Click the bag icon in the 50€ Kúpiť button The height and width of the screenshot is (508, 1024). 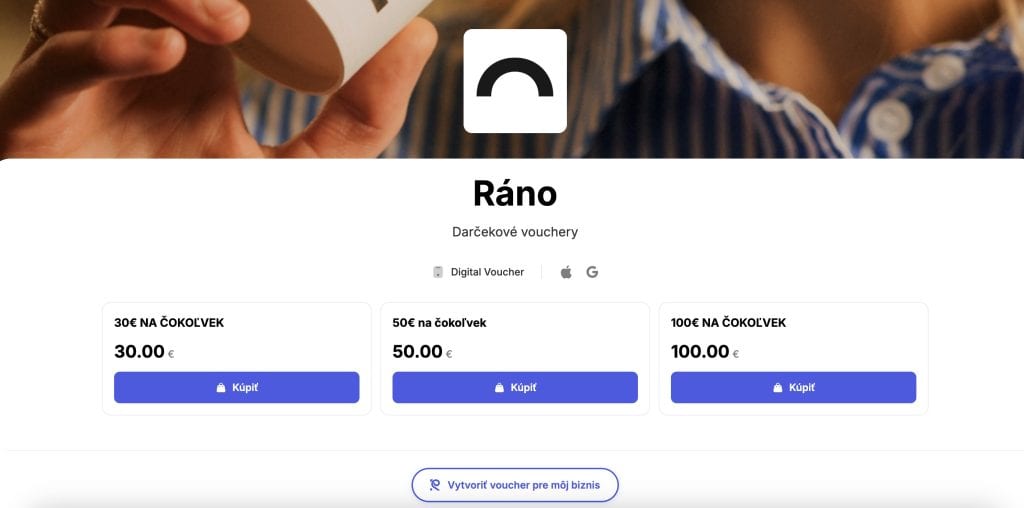coord(499,387)
